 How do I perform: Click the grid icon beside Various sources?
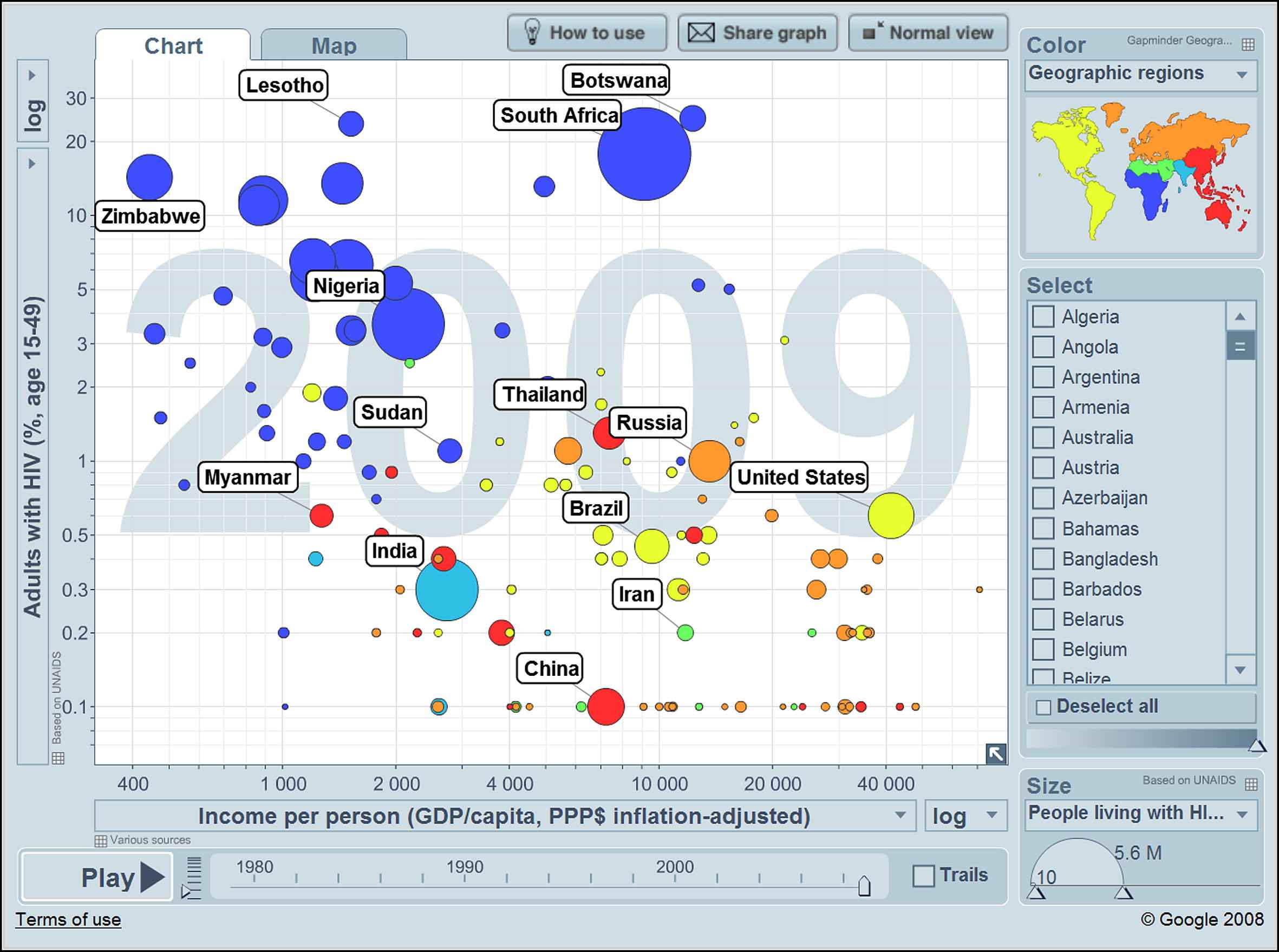(100, 841)
